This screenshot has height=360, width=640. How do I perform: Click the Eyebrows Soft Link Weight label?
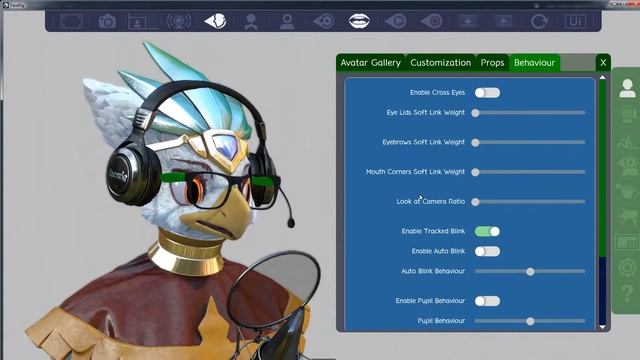(424, 142)
